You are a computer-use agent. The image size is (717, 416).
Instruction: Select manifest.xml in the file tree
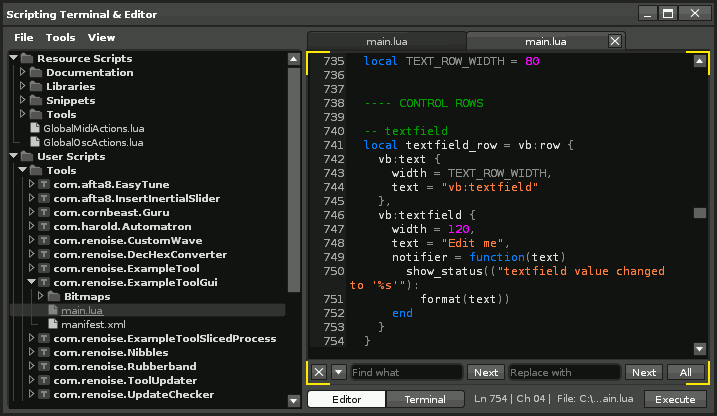[x=93, y=325]
